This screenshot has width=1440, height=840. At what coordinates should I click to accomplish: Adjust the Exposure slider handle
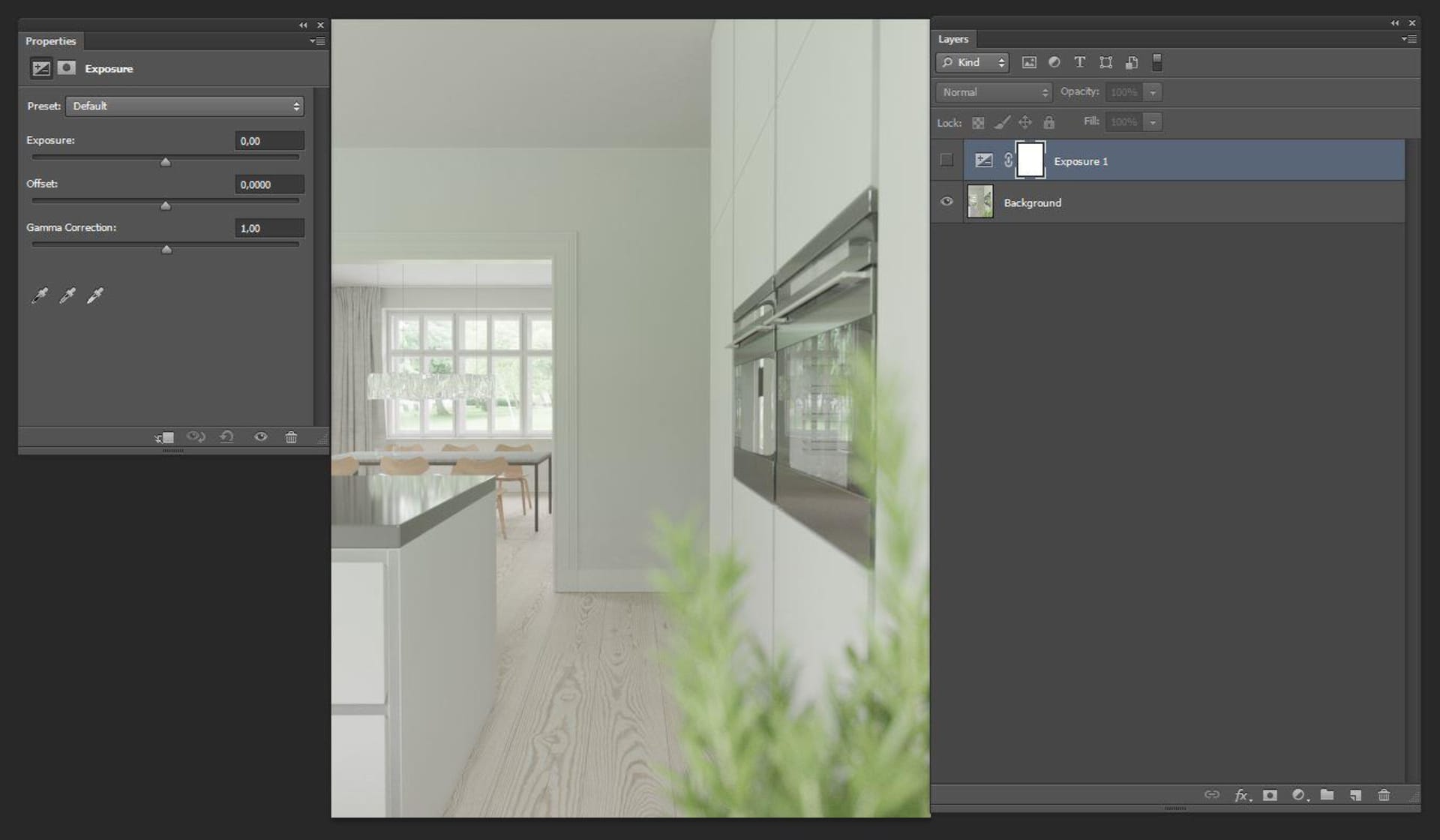[x=166, y=162]
